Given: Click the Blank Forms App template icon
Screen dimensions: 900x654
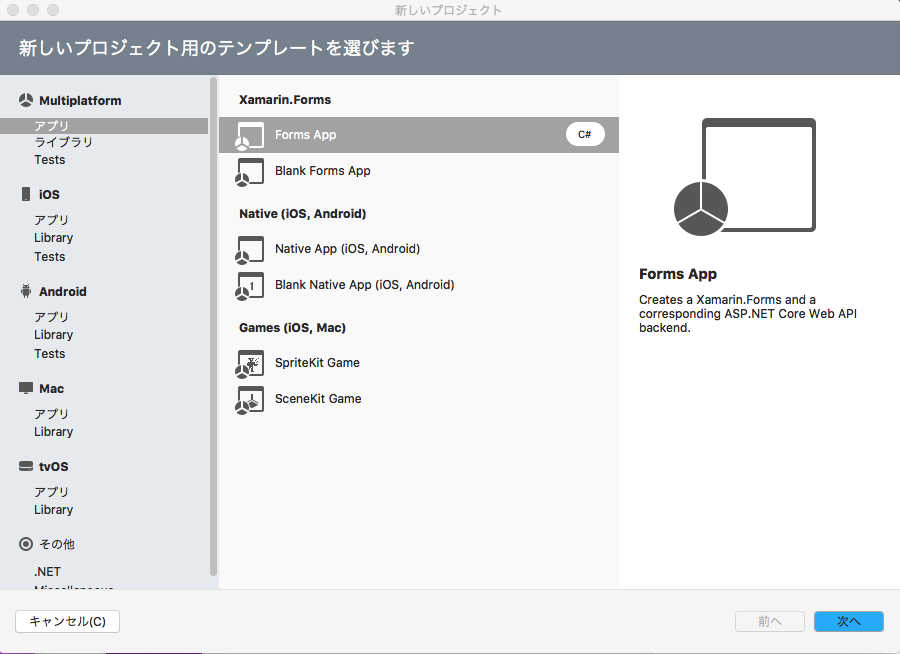Looking at the screenshot, I should (250, 172).
